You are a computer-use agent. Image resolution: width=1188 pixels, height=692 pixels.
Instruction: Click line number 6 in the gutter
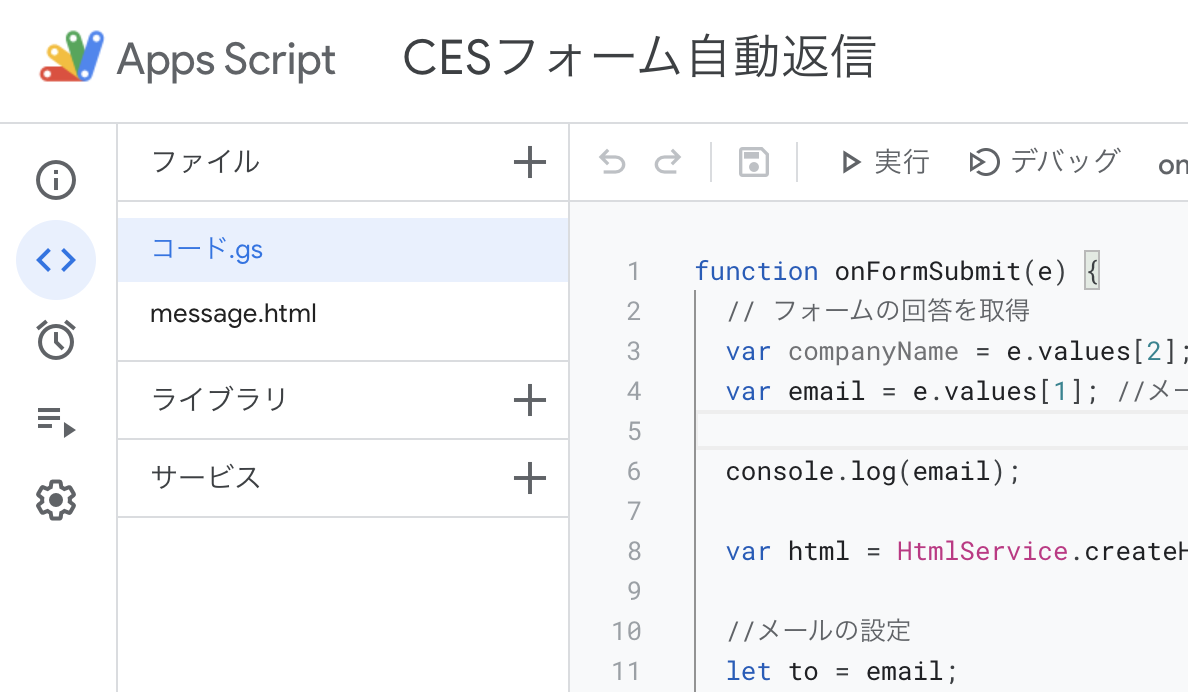tap(634, 470)
